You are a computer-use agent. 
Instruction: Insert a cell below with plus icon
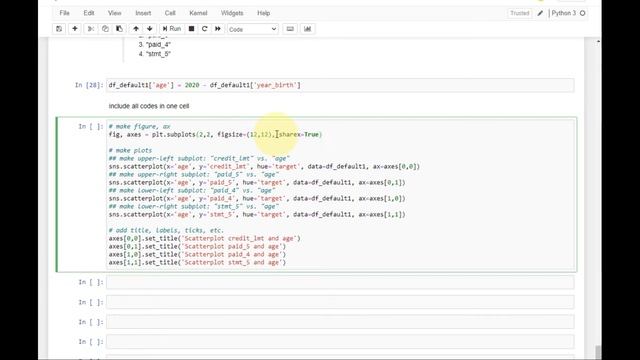coord(75,29)
